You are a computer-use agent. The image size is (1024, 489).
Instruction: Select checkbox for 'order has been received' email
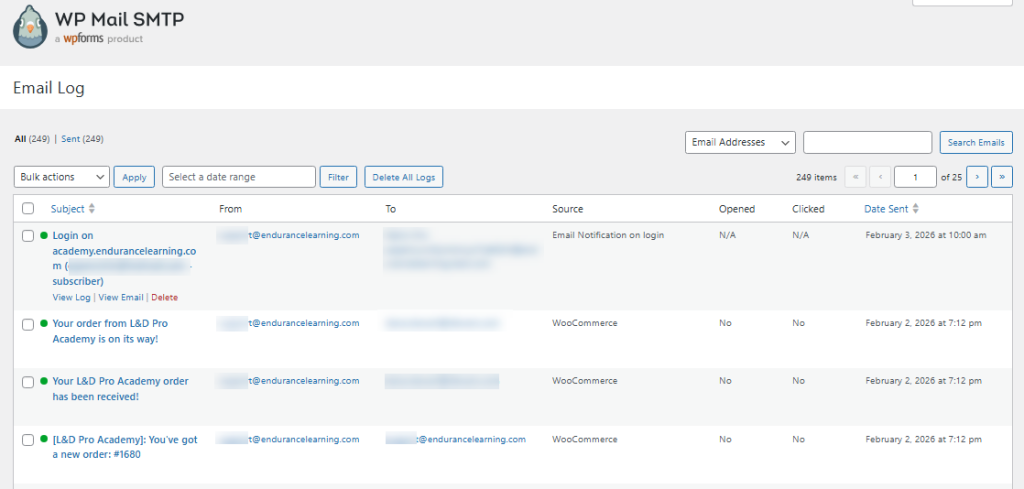(x=28, y=383)
